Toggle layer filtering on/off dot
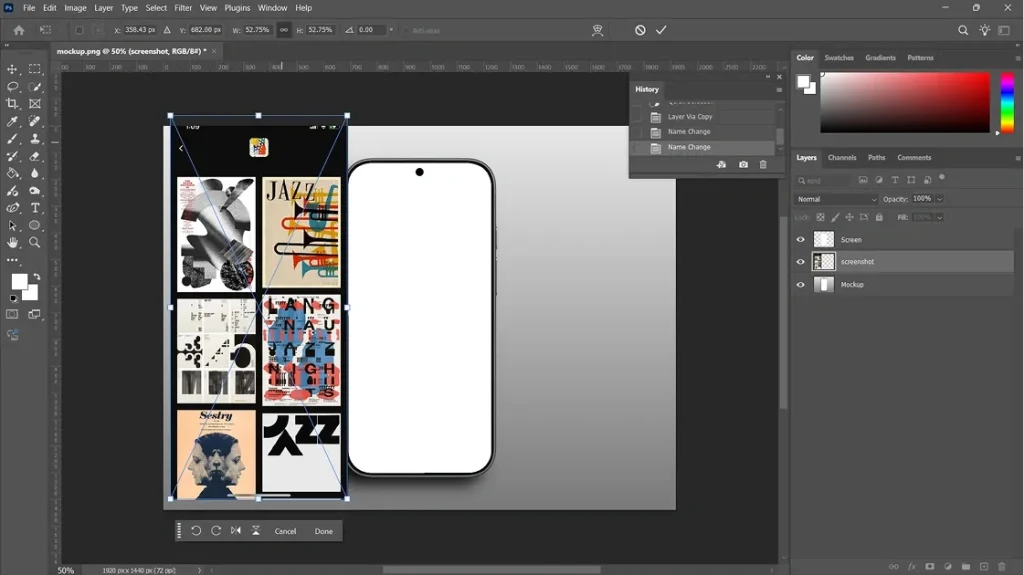The width and height of the screenshot is (1024, 575). click(x=942, y=177)
